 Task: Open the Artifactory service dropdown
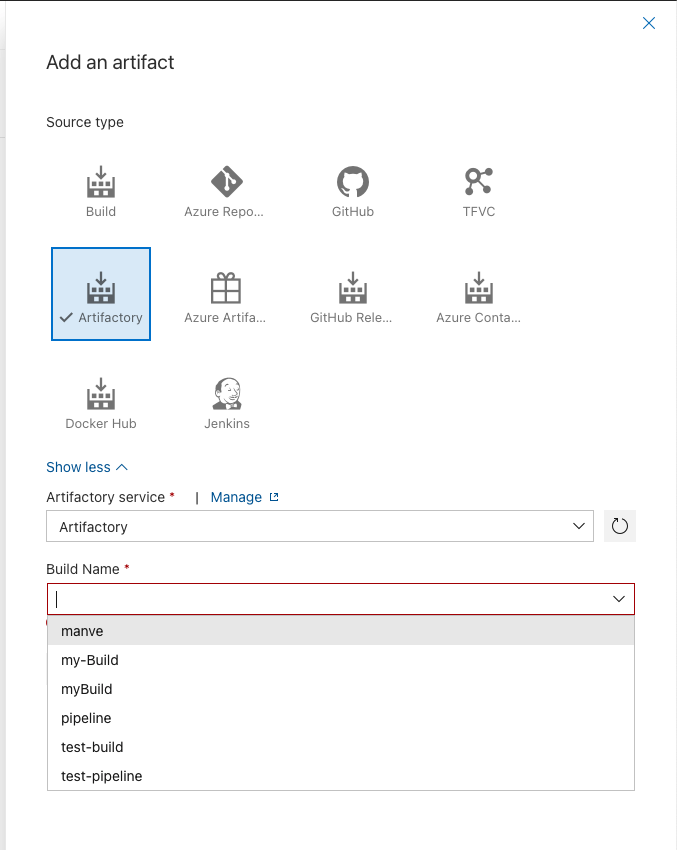click(320, 526)
